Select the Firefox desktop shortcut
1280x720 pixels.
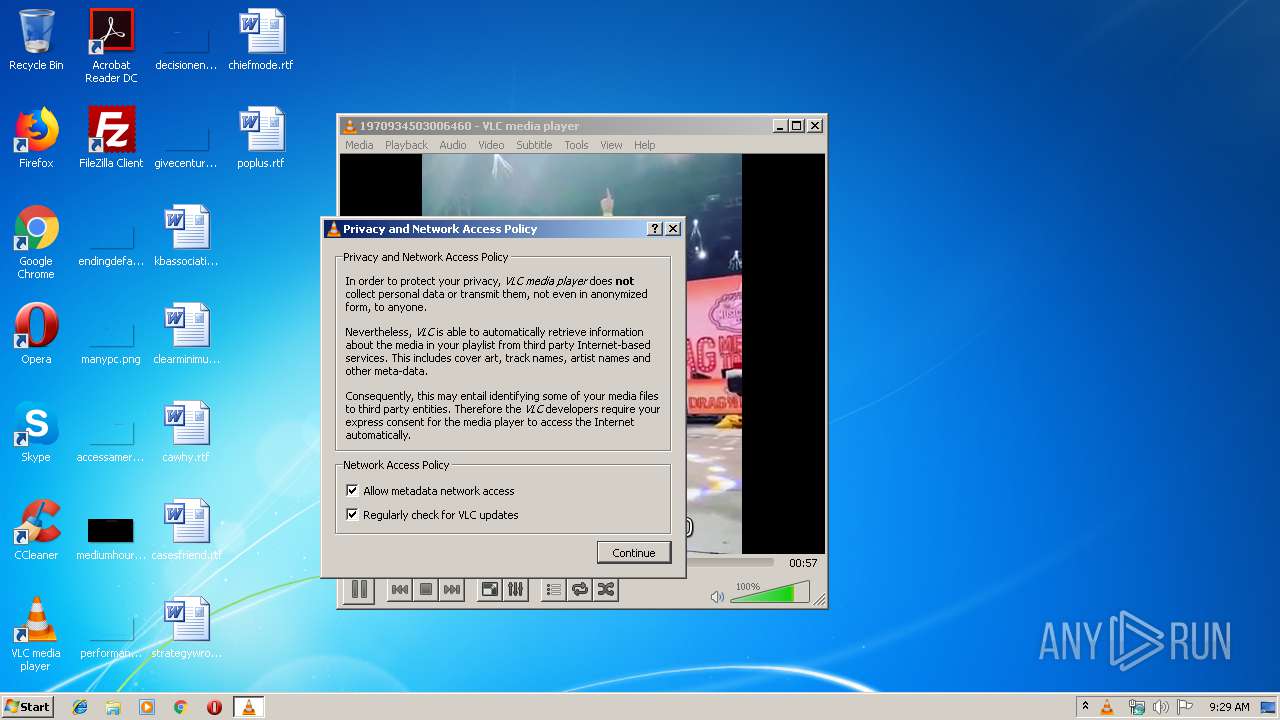[x=36, y=138]
